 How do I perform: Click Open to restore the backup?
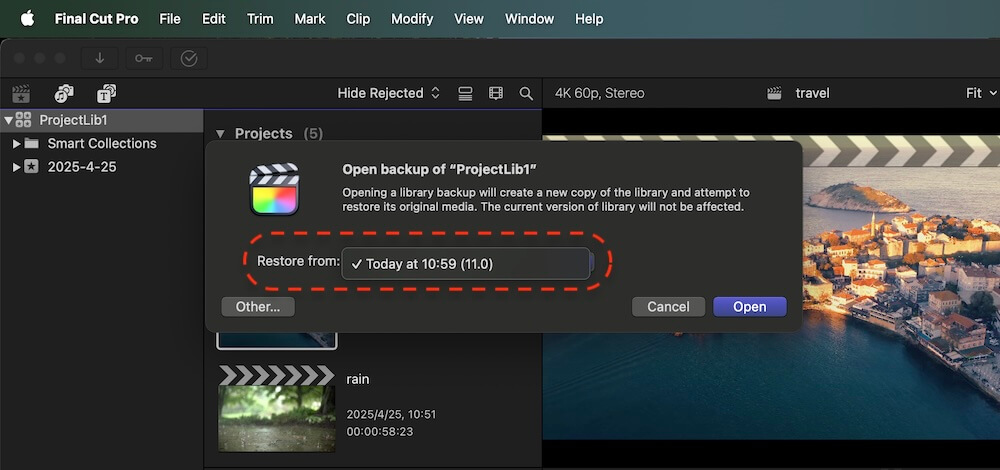(x=749, y=307)
